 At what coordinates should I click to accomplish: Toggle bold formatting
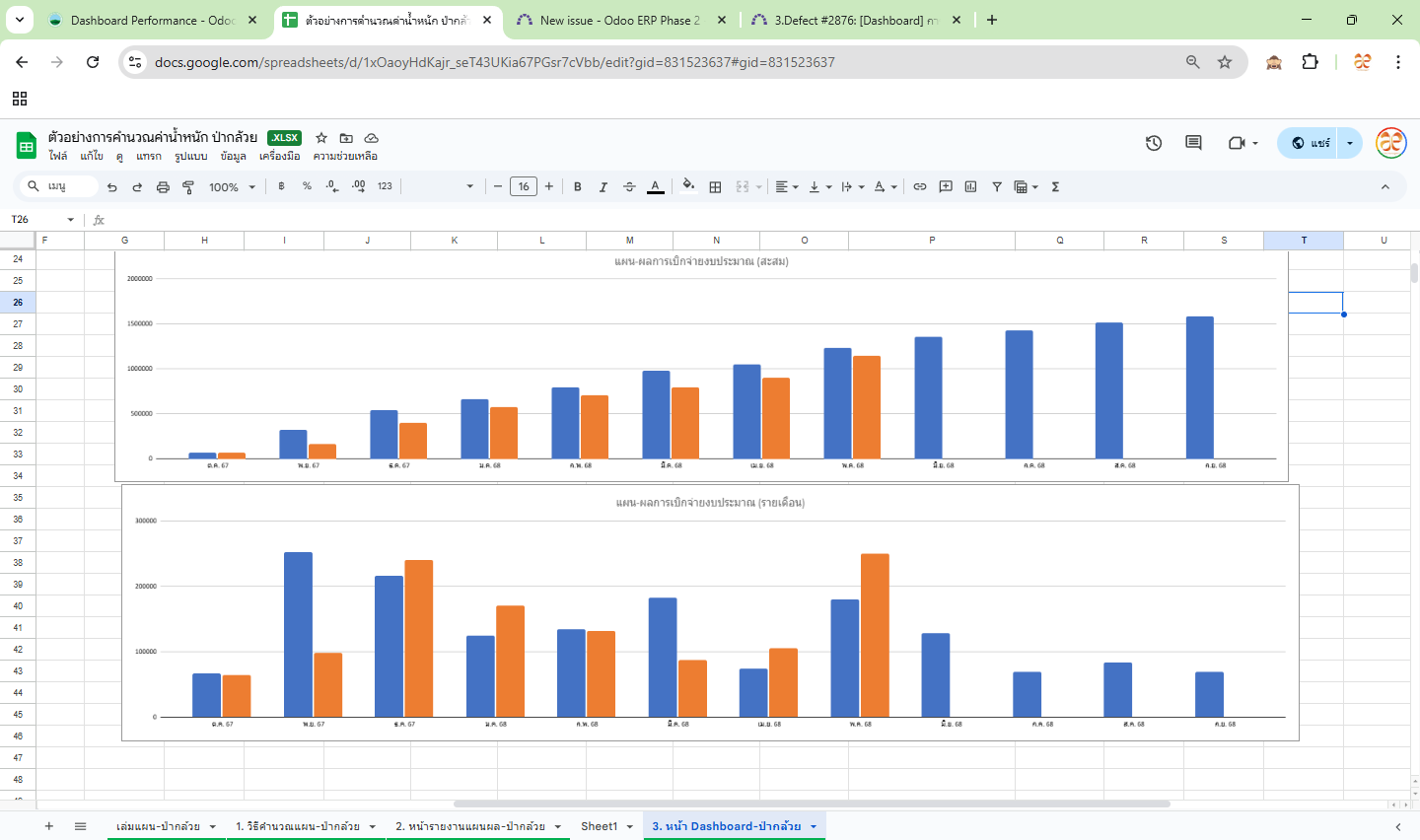[x=578, y=187]
